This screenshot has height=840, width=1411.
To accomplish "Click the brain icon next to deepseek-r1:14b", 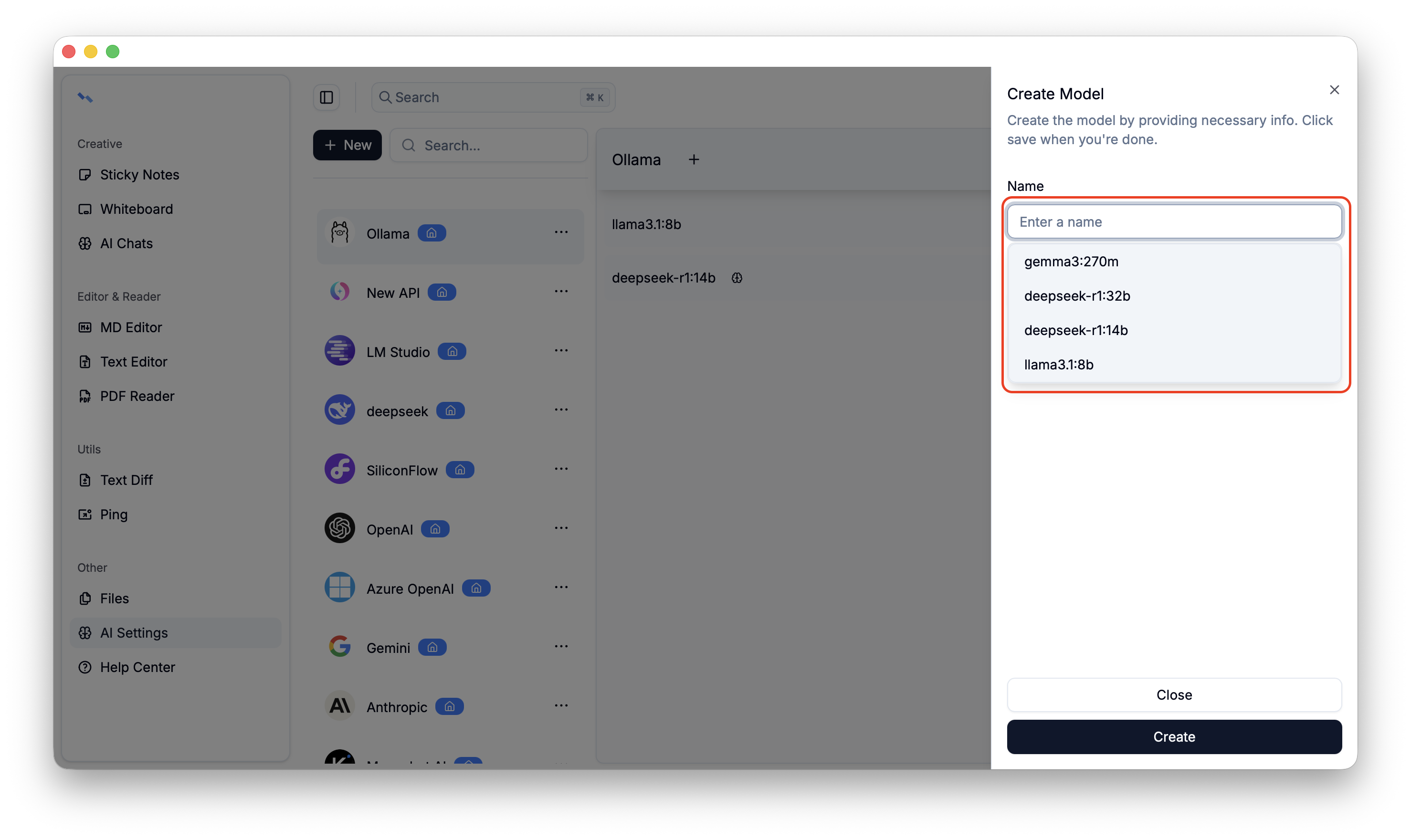I will (x=737, y=278).
